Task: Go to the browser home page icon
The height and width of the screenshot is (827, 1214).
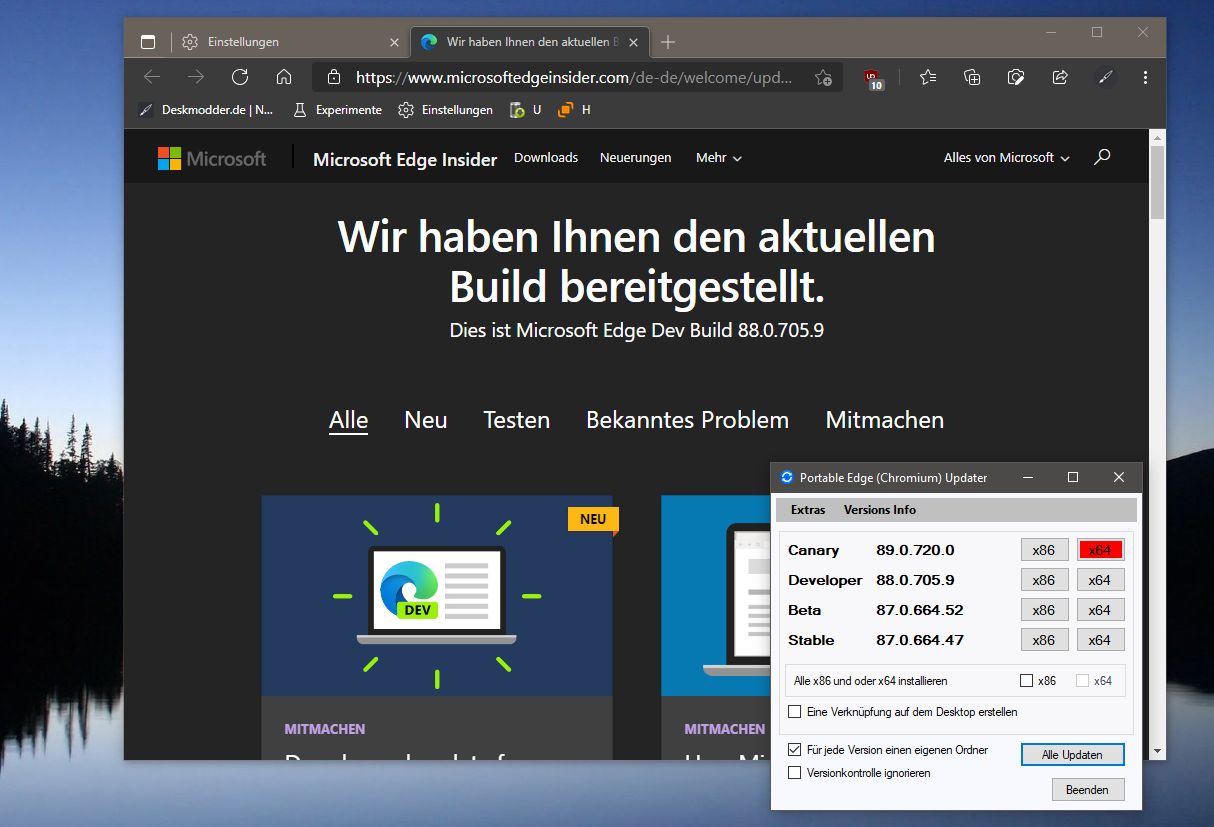Action: click(x=284, y=77)
